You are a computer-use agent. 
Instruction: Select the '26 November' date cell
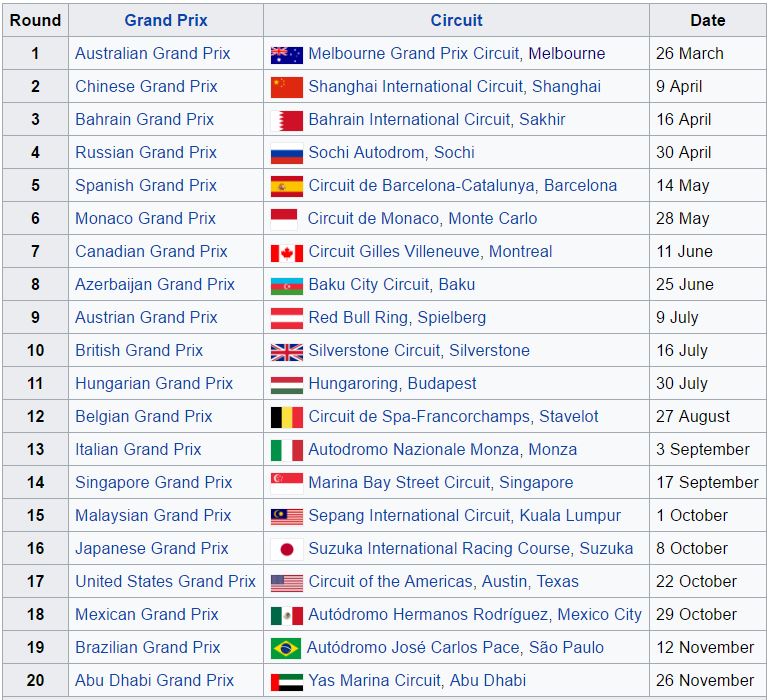pyautogui.click(x=707, y=679)
